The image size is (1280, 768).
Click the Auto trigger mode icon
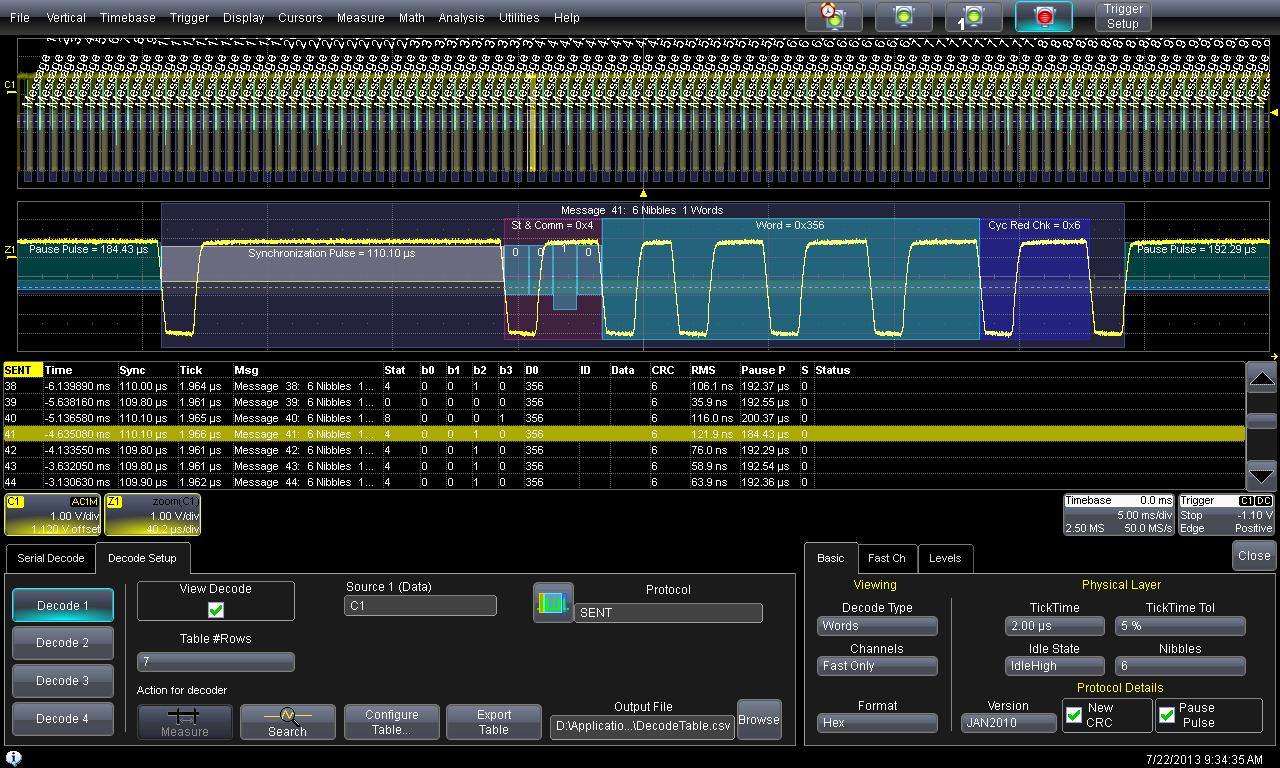click(833, 17)
